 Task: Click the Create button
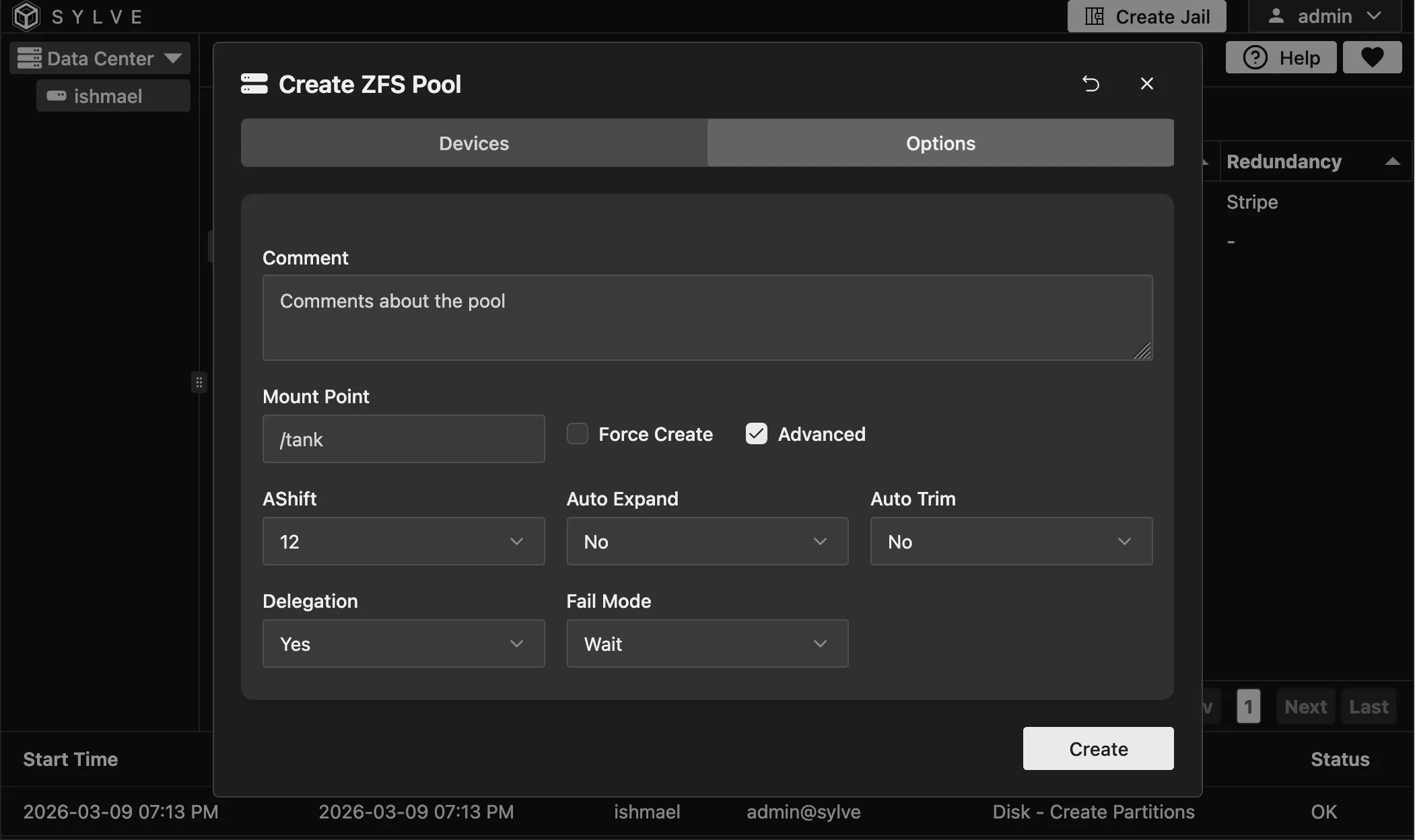tap(1097, 748)
